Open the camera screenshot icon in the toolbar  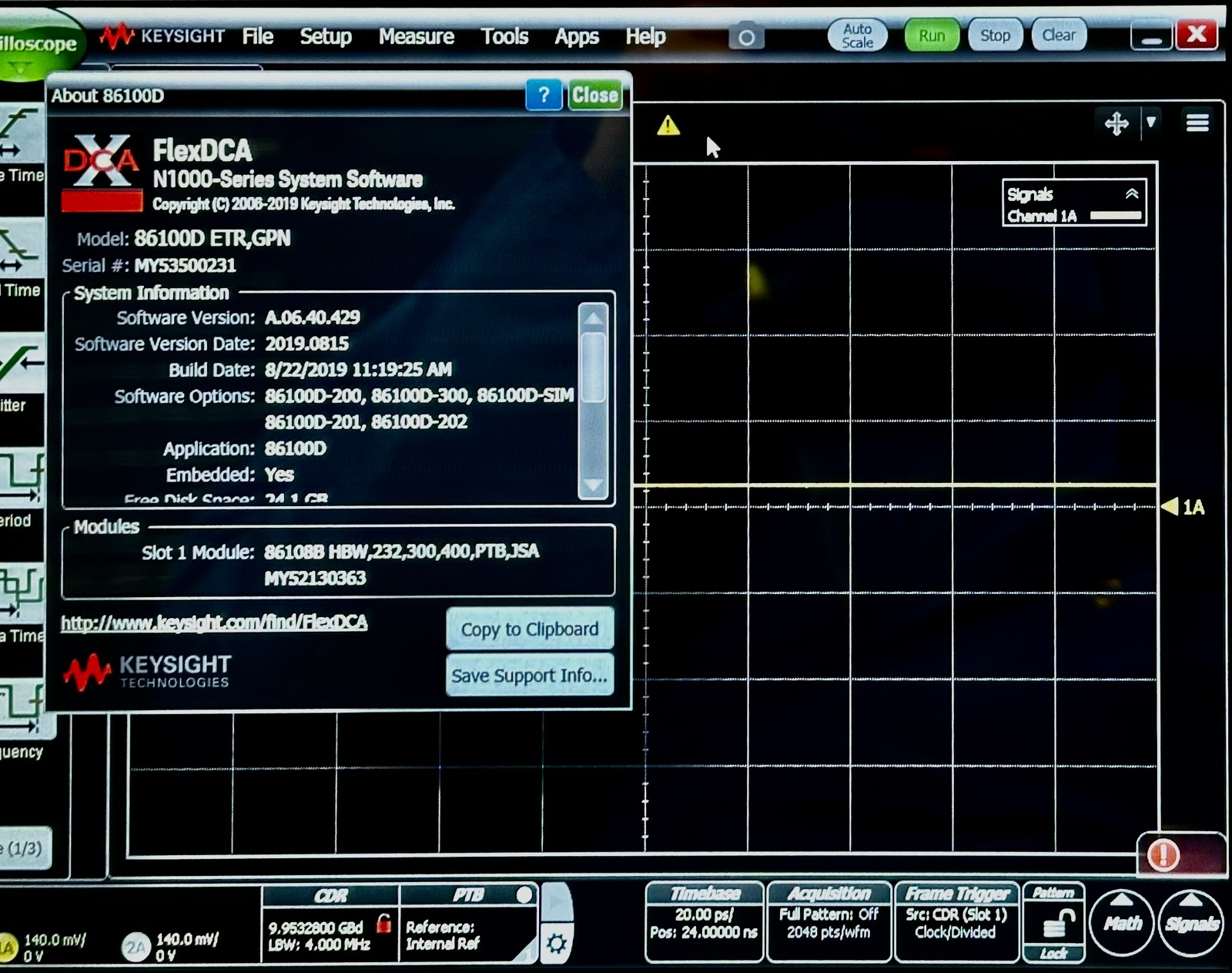tap(745, 35)
